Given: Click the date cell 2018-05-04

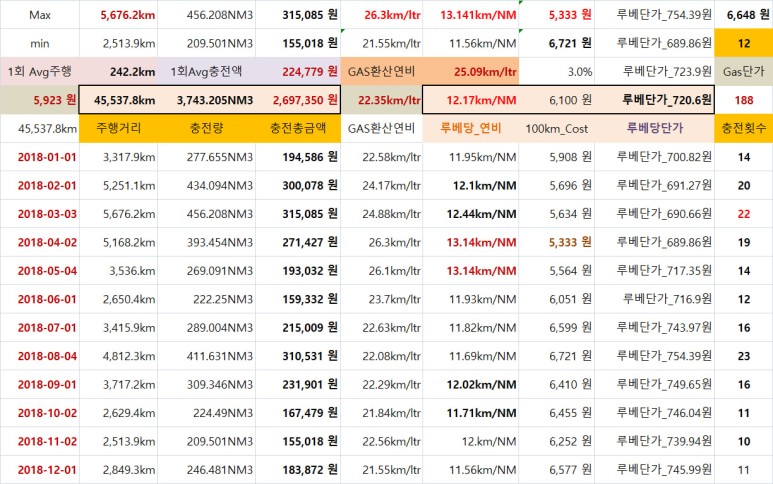Looking at the screenshot, I should coord(39,271).
